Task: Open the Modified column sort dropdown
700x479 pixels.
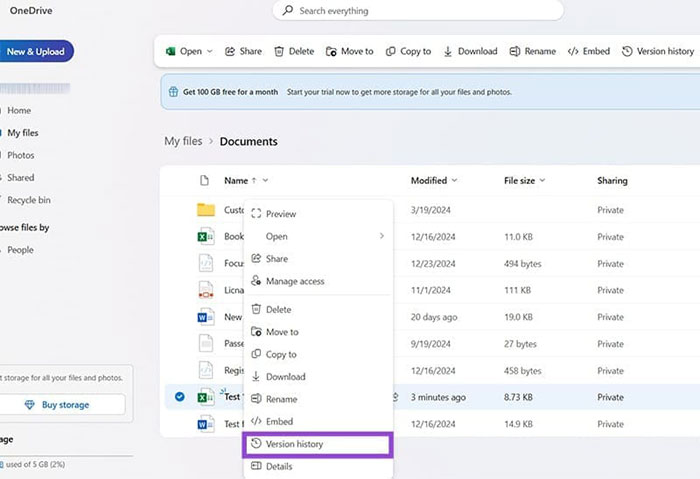Action: coord(454,181)
